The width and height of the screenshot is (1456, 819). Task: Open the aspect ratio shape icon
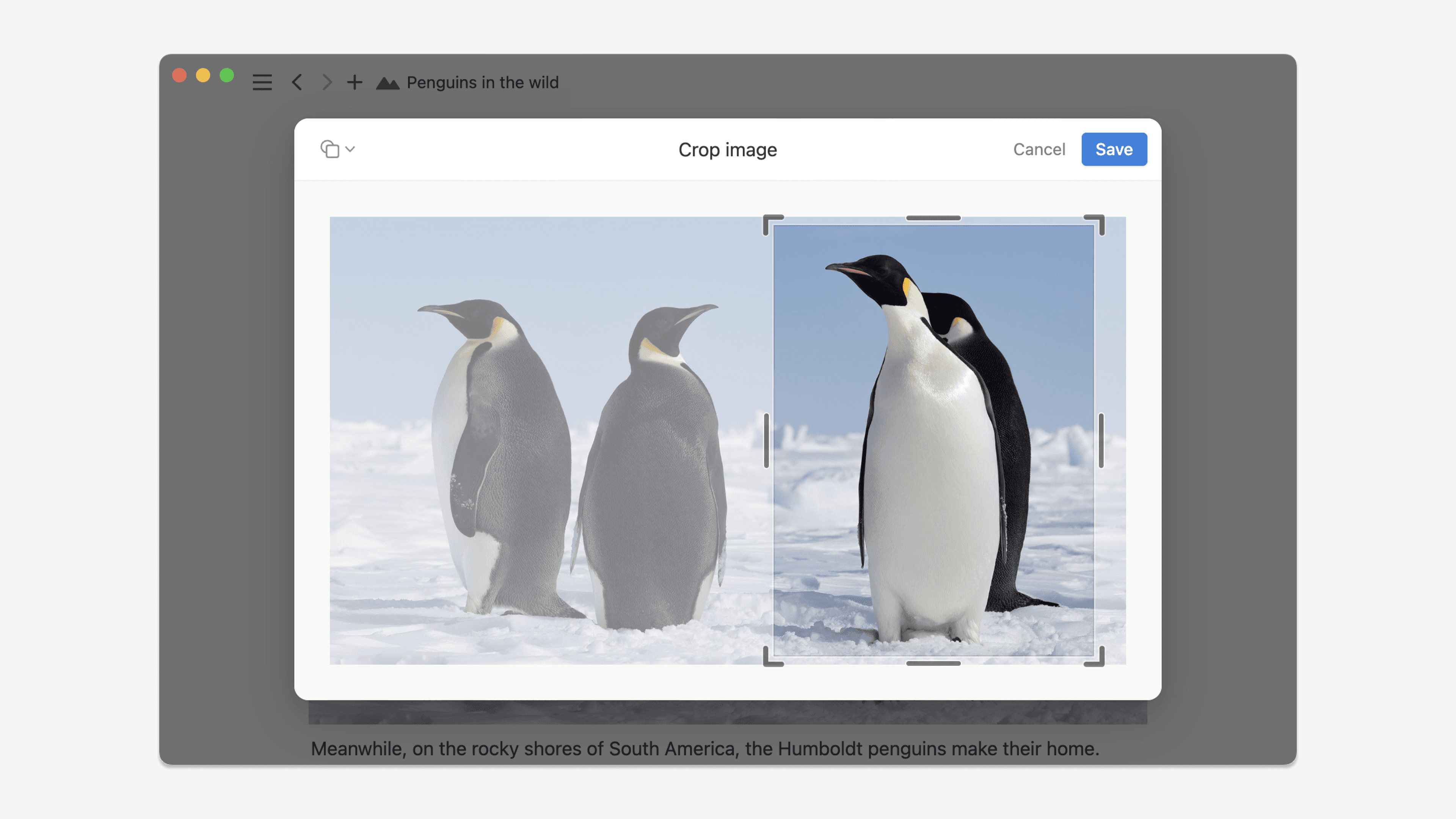pyautogui.click(x=329, y=149)
